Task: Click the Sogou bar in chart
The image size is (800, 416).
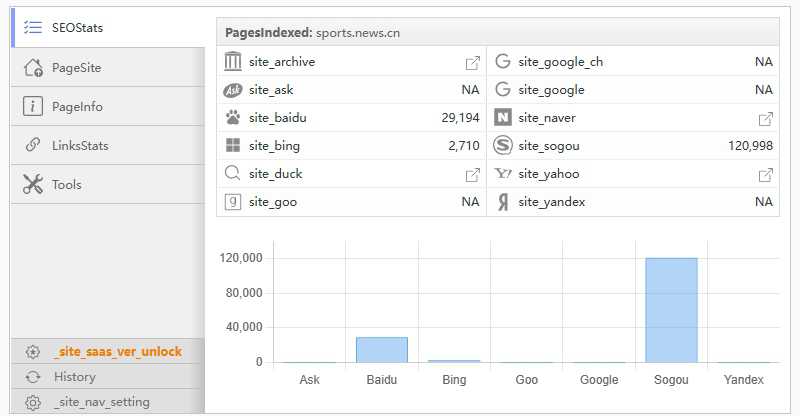Action: (x=671, y=310)
